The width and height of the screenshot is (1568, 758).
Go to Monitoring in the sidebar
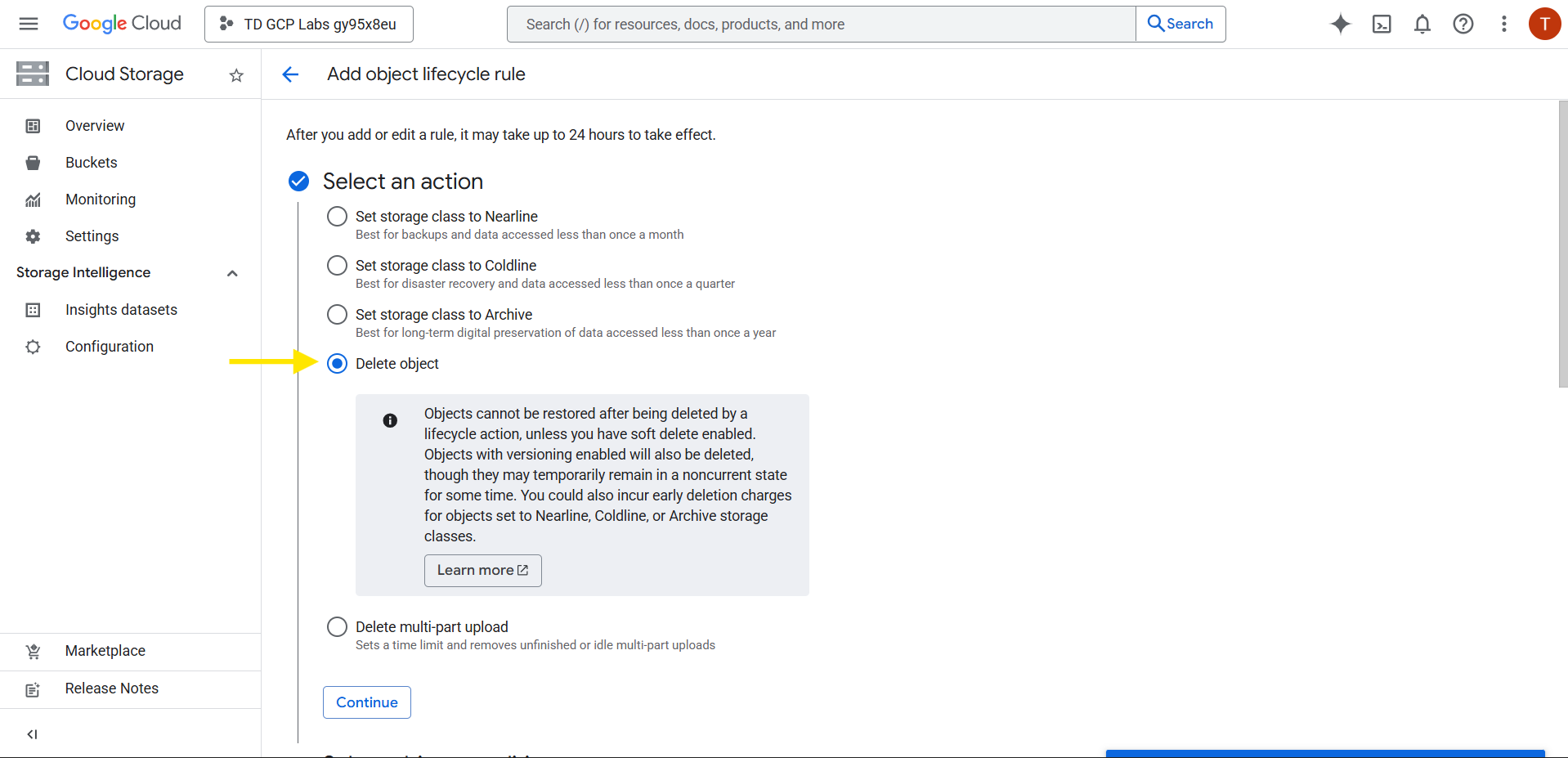point(100,200)
